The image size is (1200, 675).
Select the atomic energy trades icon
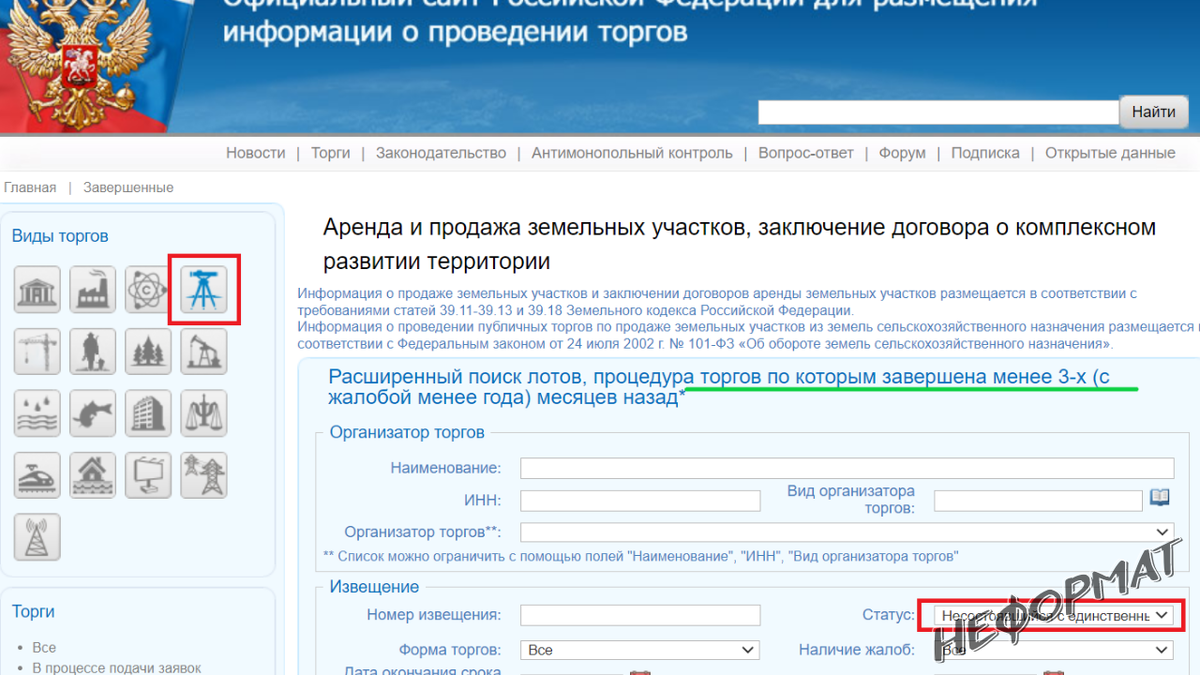click(x=148, y=290)
